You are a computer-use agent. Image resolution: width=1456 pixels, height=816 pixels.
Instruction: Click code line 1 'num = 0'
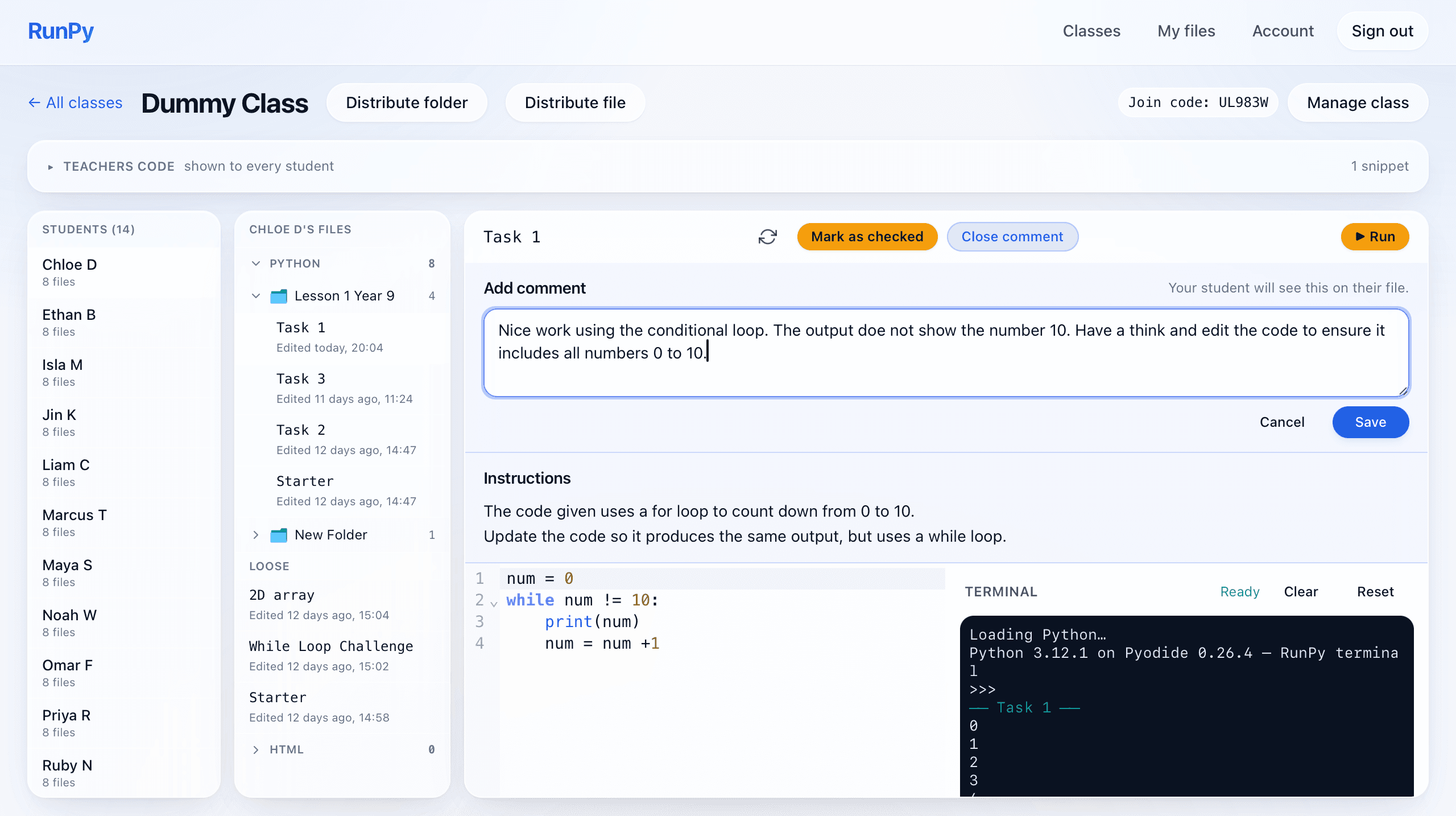click(x=539, y=579)
